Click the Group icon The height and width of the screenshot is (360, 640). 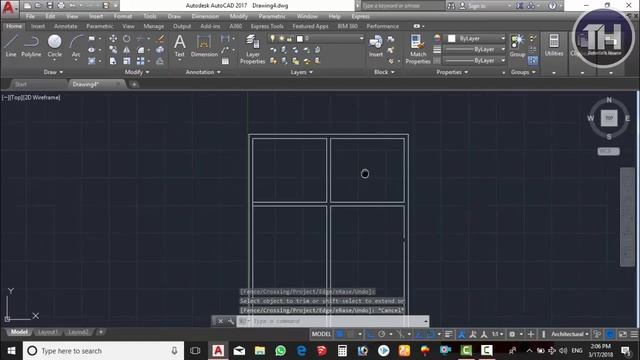517,45
